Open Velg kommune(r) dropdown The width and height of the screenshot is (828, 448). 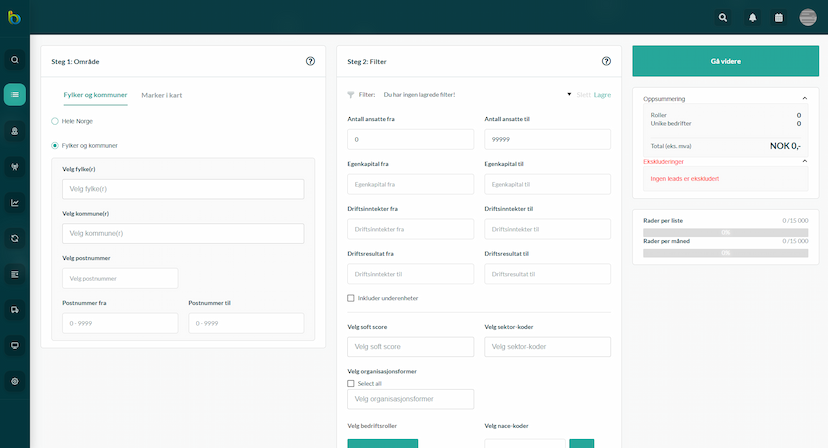(x=183, y=234)
